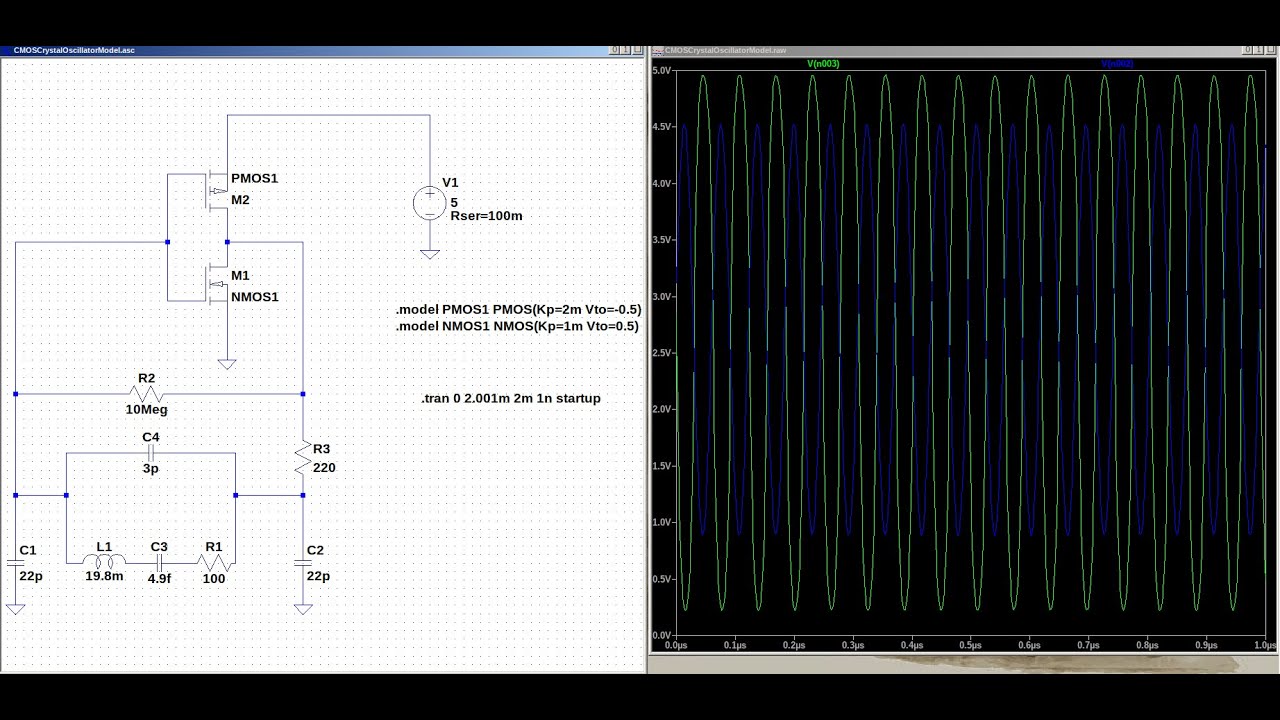Click the 0.9µs time axis label
The image size is (1280, 720).
pos(1206,645)
